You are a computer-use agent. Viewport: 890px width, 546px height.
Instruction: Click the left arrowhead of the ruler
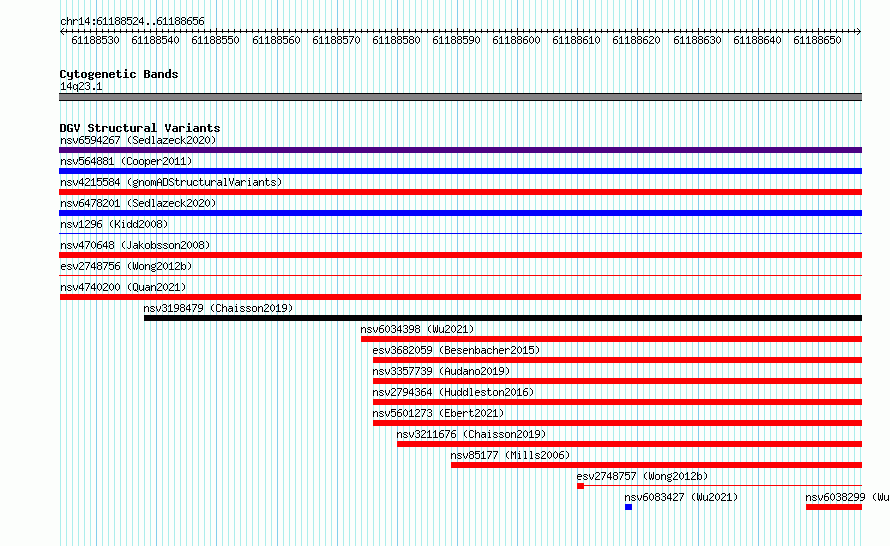[x=62, y=31]
